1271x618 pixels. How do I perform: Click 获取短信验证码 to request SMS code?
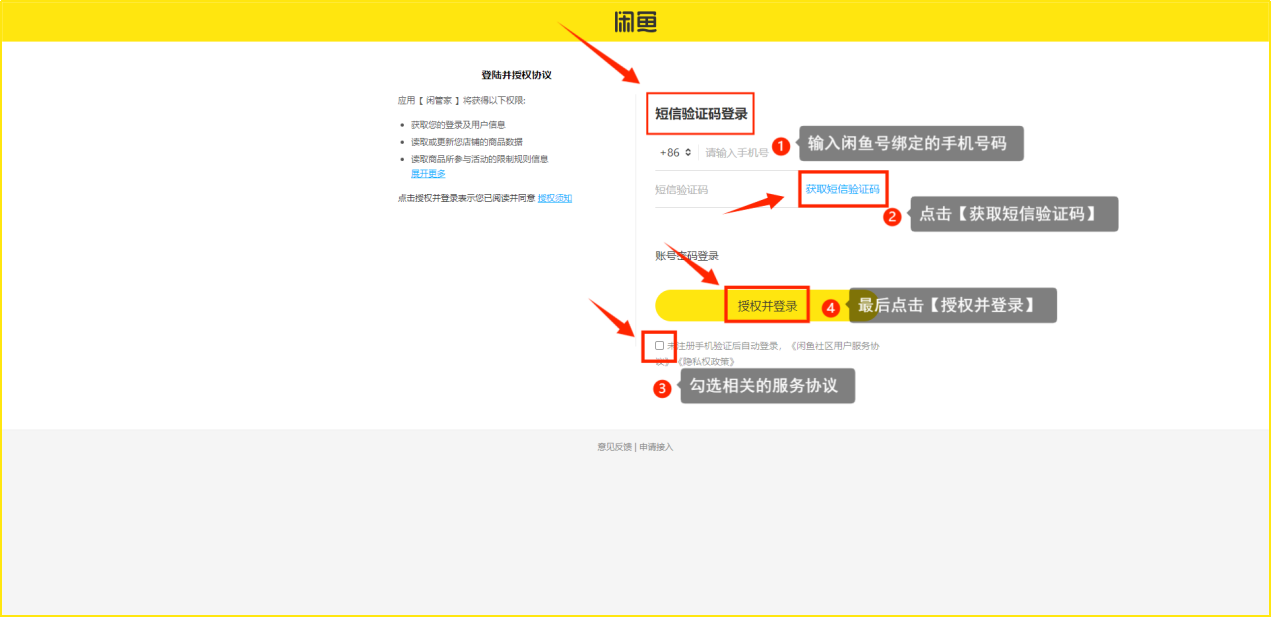click(x=842, y=189)
